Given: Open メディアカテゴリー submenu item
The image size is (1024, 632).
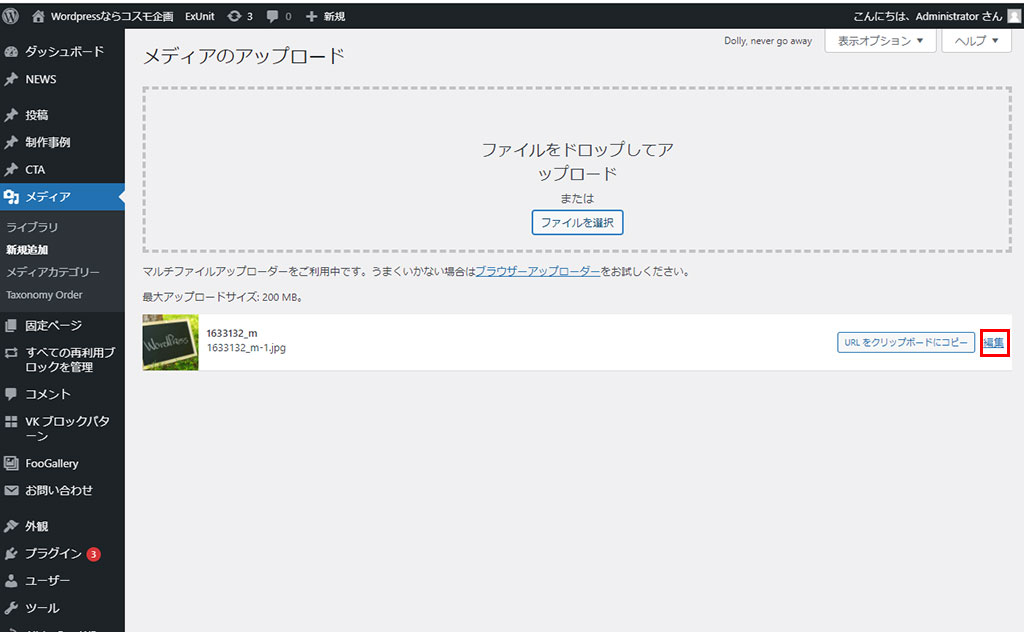Looking at the screenshot, I should pos(52,272).
